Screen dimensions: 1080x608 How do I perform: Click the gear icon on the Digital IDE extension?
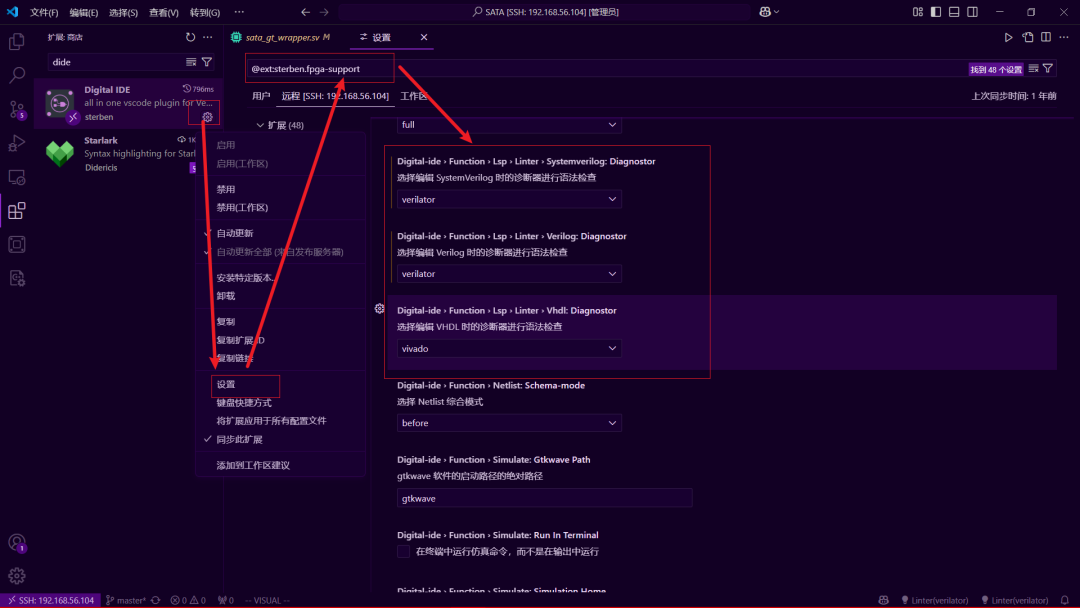[207, 115]
